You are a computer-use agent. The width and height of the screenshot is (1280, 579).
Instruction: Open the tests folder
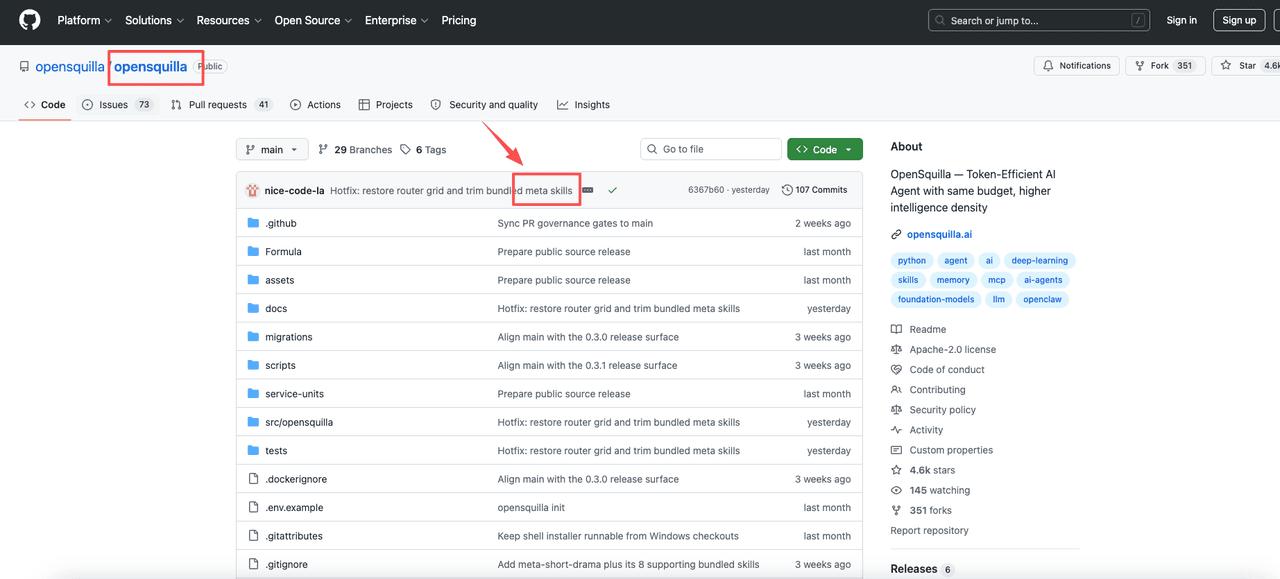(x=276, y=451)
